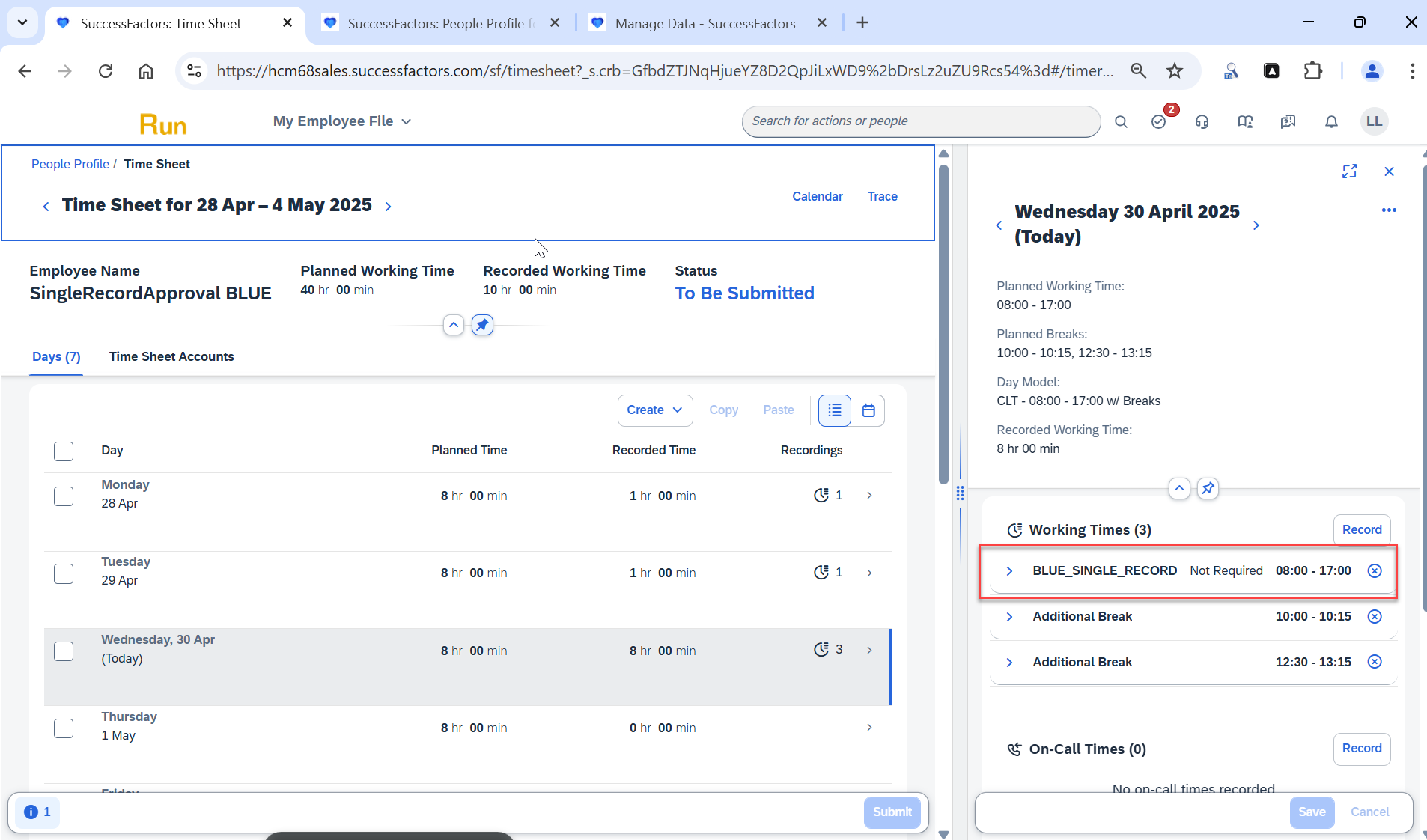Image resolution: width=1427 pixels, height=840 pixels.
Task: Delete the BLUE_SINGLE_RECORD working time
Action: tap(1375, 570)
